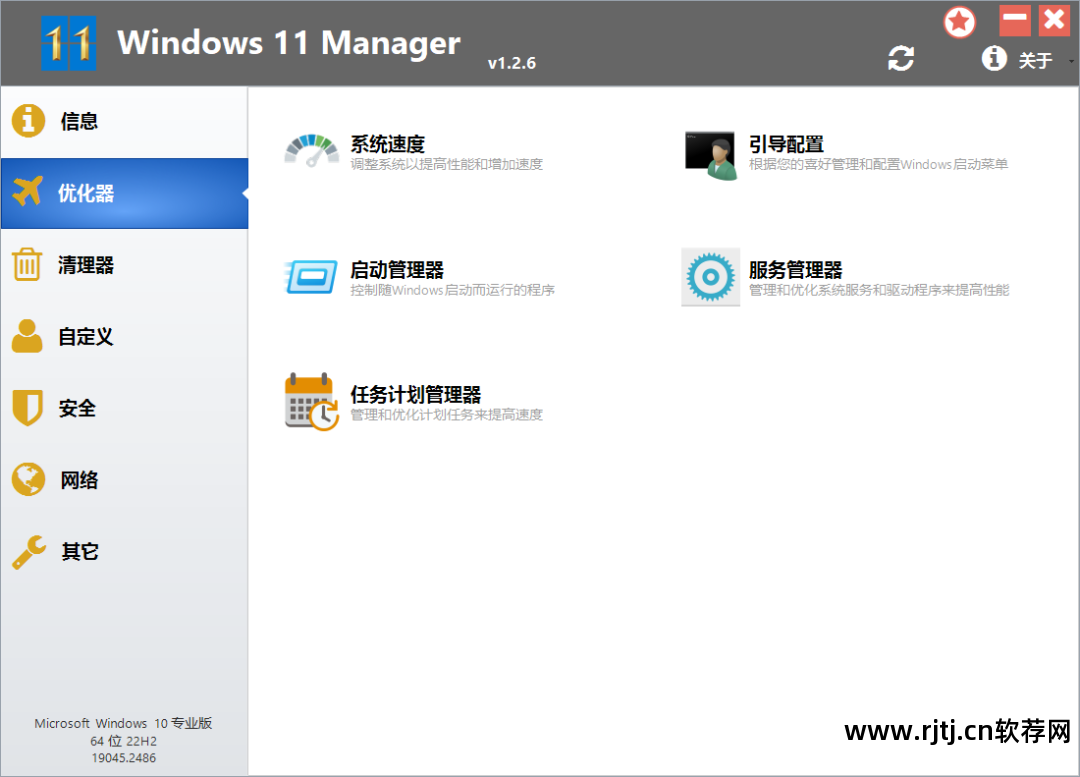
Task: Click the description 管理和优化系统服务和驱动程序来提高性能
Action: point(879,290)
